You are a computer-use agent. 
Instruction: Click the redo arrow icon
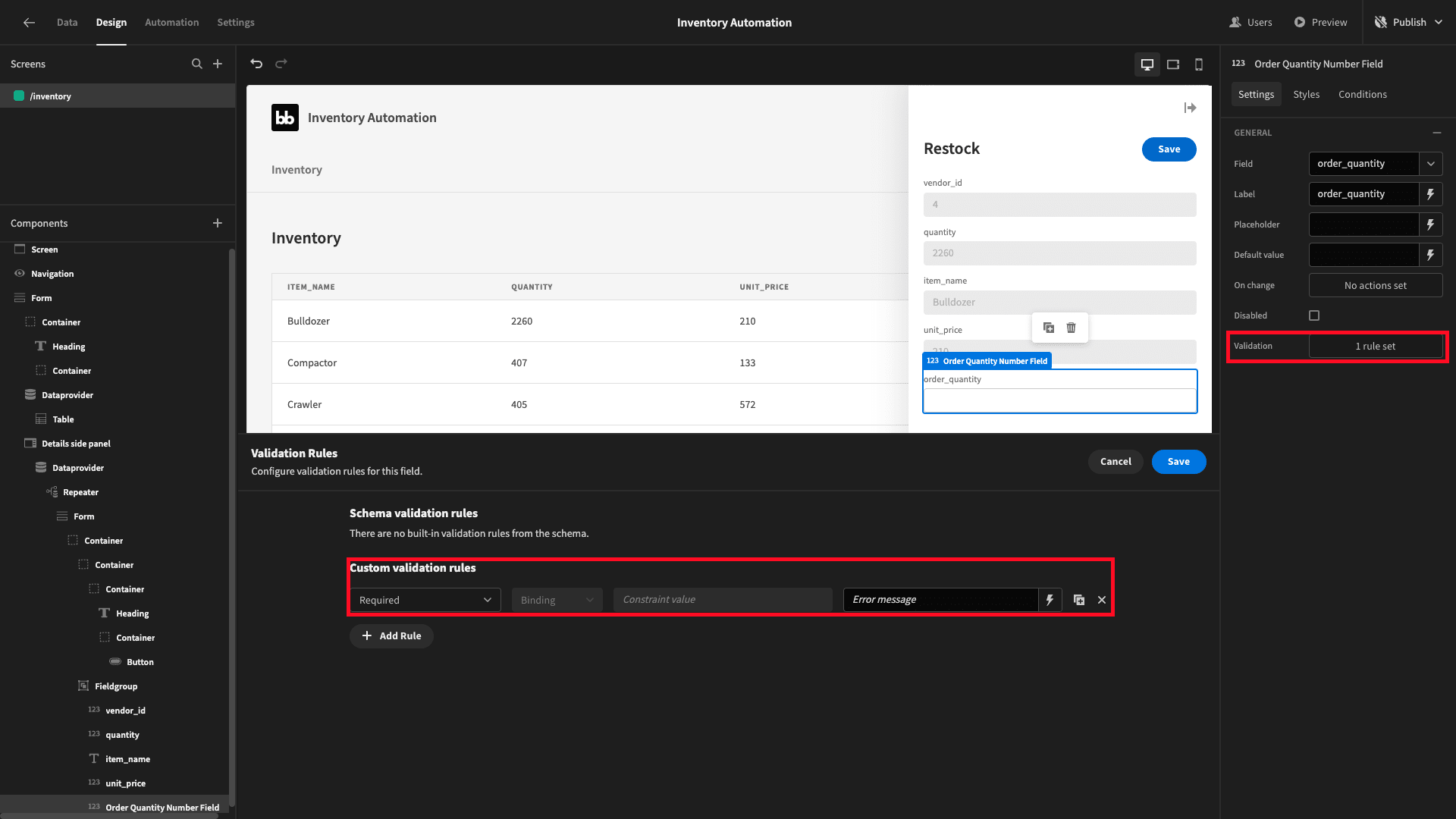pyautogui.click(x=281, y=64)
